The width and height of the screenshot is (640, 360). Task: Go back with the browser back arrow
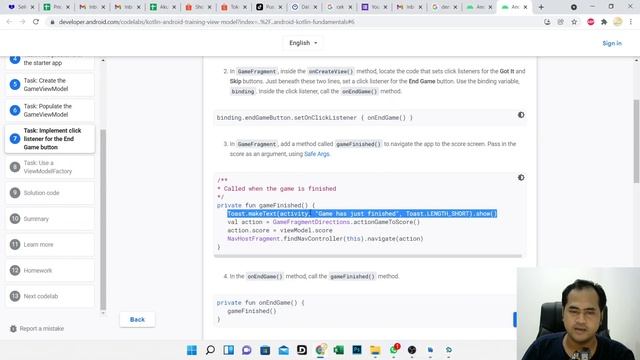point(9,22)
